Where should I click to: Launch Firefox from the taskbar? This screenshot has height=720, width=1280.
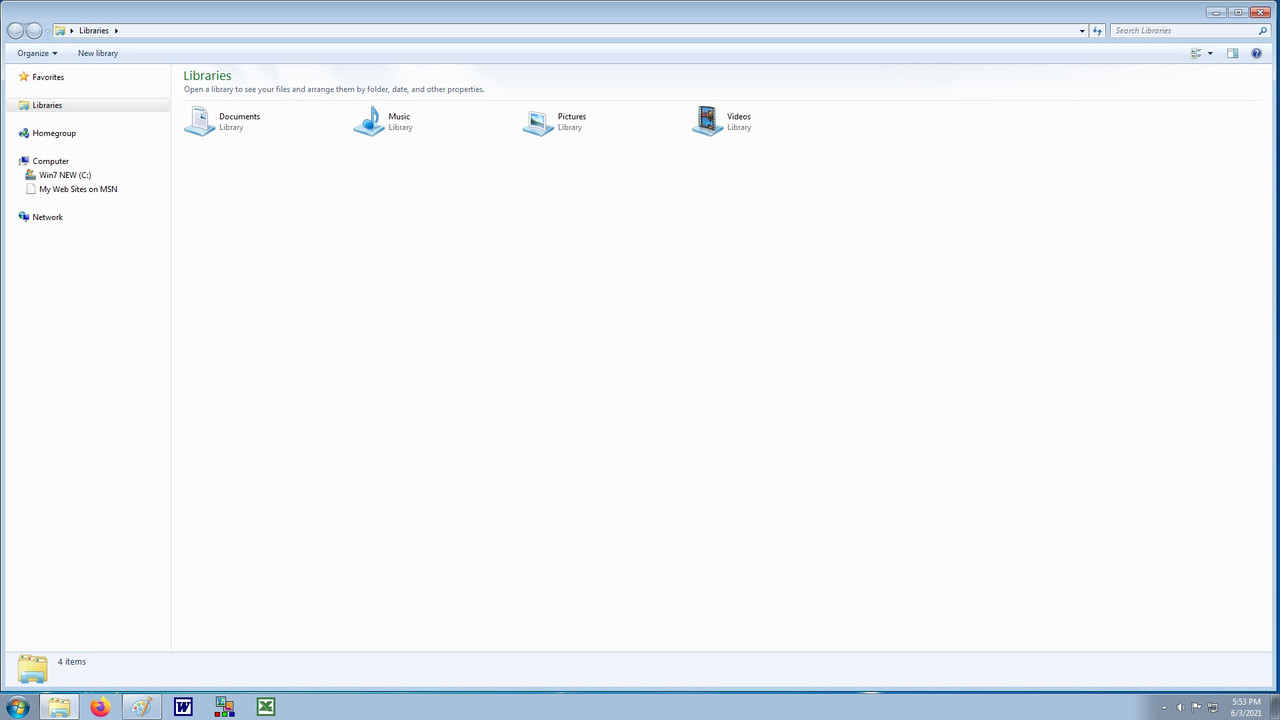[99, 707]
